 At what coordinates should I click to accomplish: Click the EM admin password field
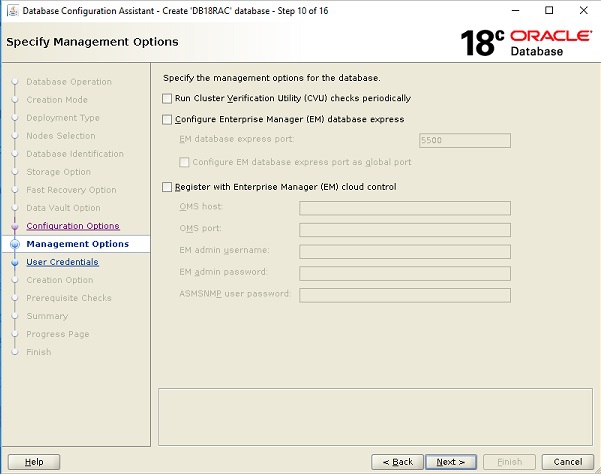click(x=405, y=274)
